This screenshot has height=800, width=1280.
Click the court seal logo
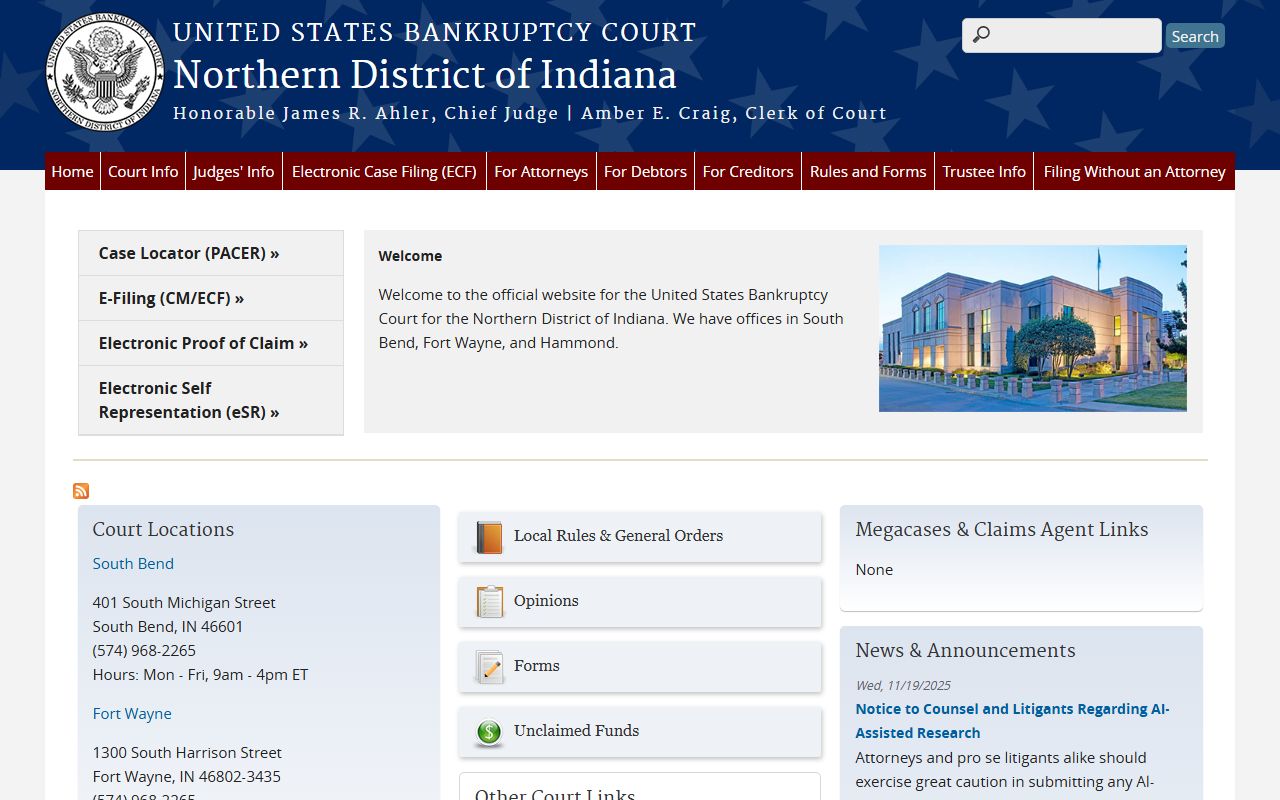pyautogui.click(x=106, y=72)
